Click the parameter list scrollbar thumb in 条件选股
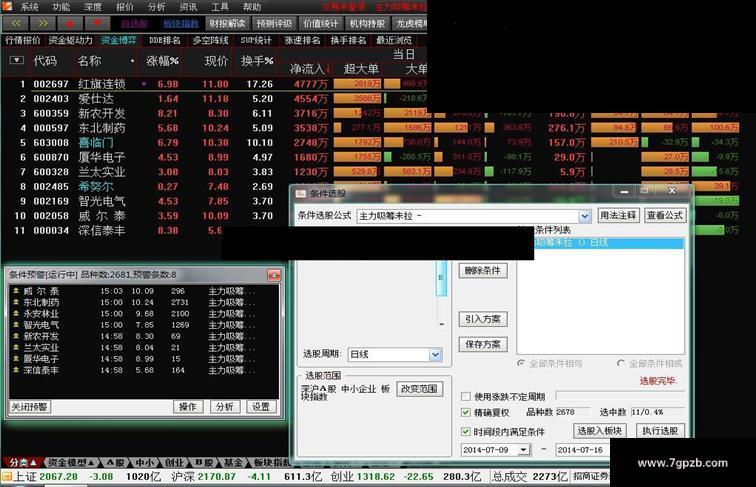The image size is (756, 487). coord(441,278)
